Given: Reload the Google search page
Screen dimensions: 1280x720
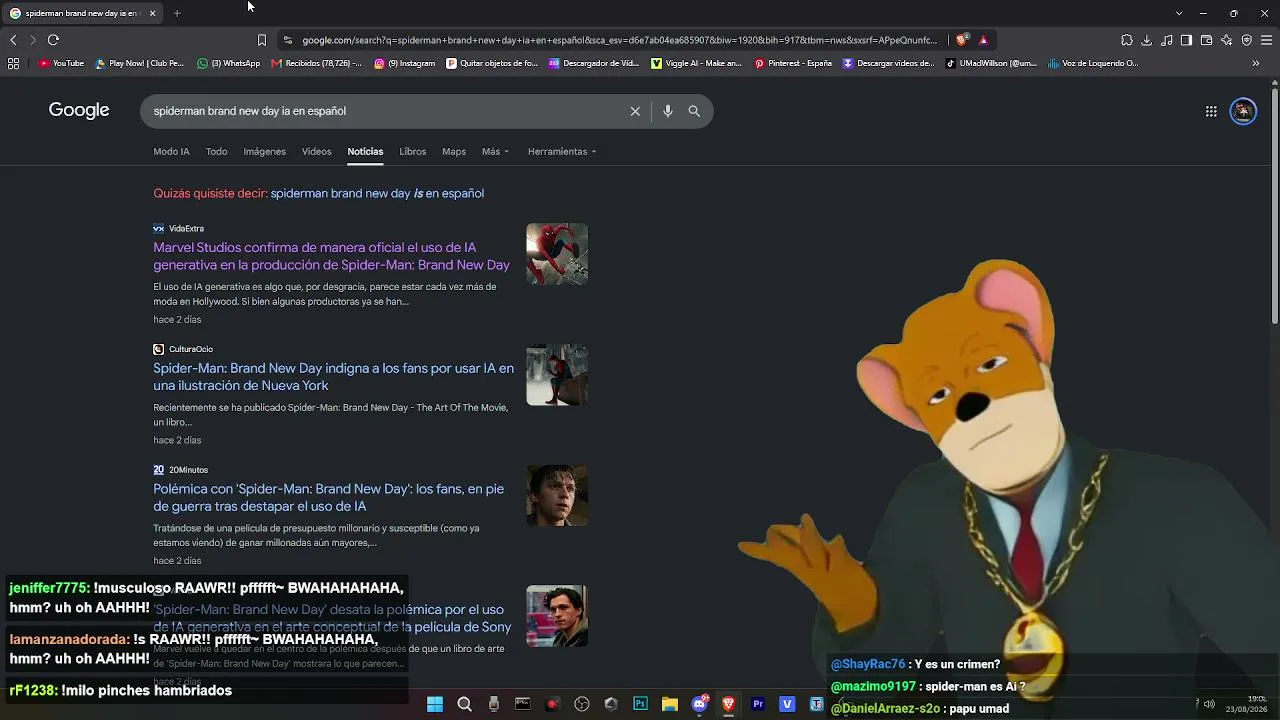Looking at the screenshot, I should (53, 40).
